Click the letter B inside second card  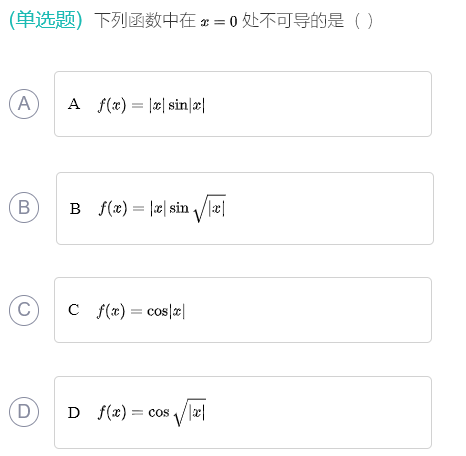pyautogui.click(x=75, y=209)
